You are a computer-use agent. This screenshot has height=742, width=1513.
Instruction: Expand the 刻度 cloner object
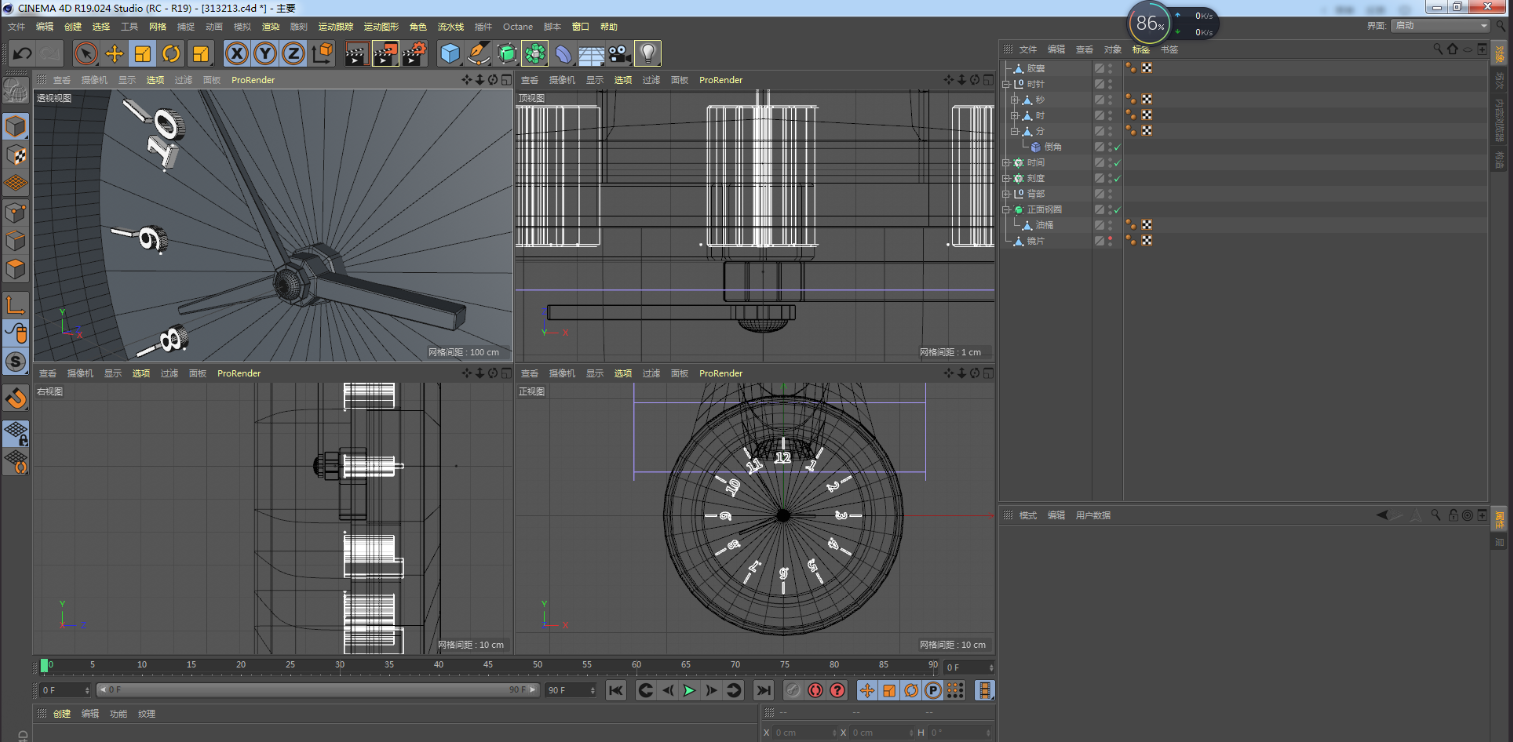pyautogui.click(x=1007, y=178)
